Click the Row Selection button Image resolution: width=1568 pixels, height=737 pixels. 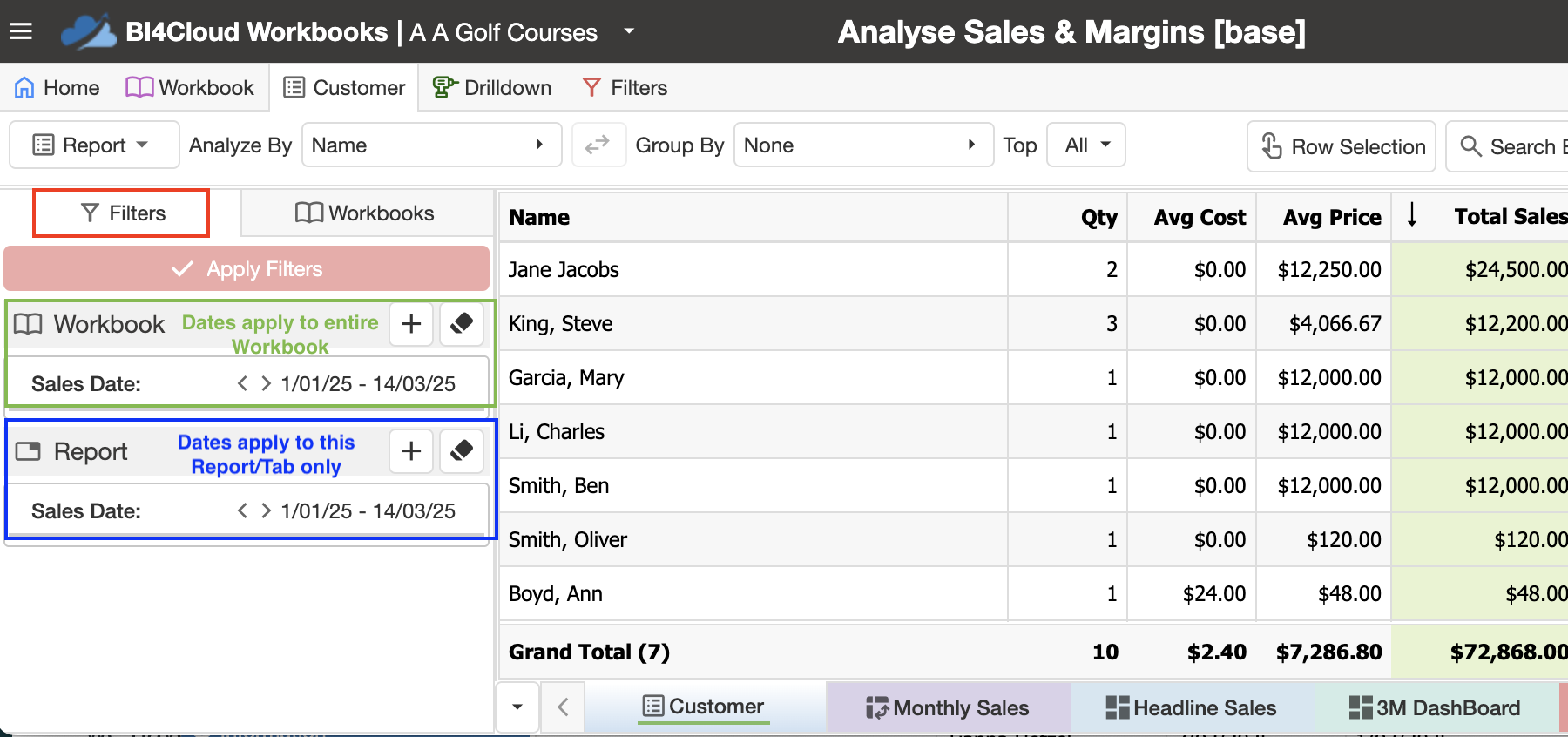coord(1342,146)
